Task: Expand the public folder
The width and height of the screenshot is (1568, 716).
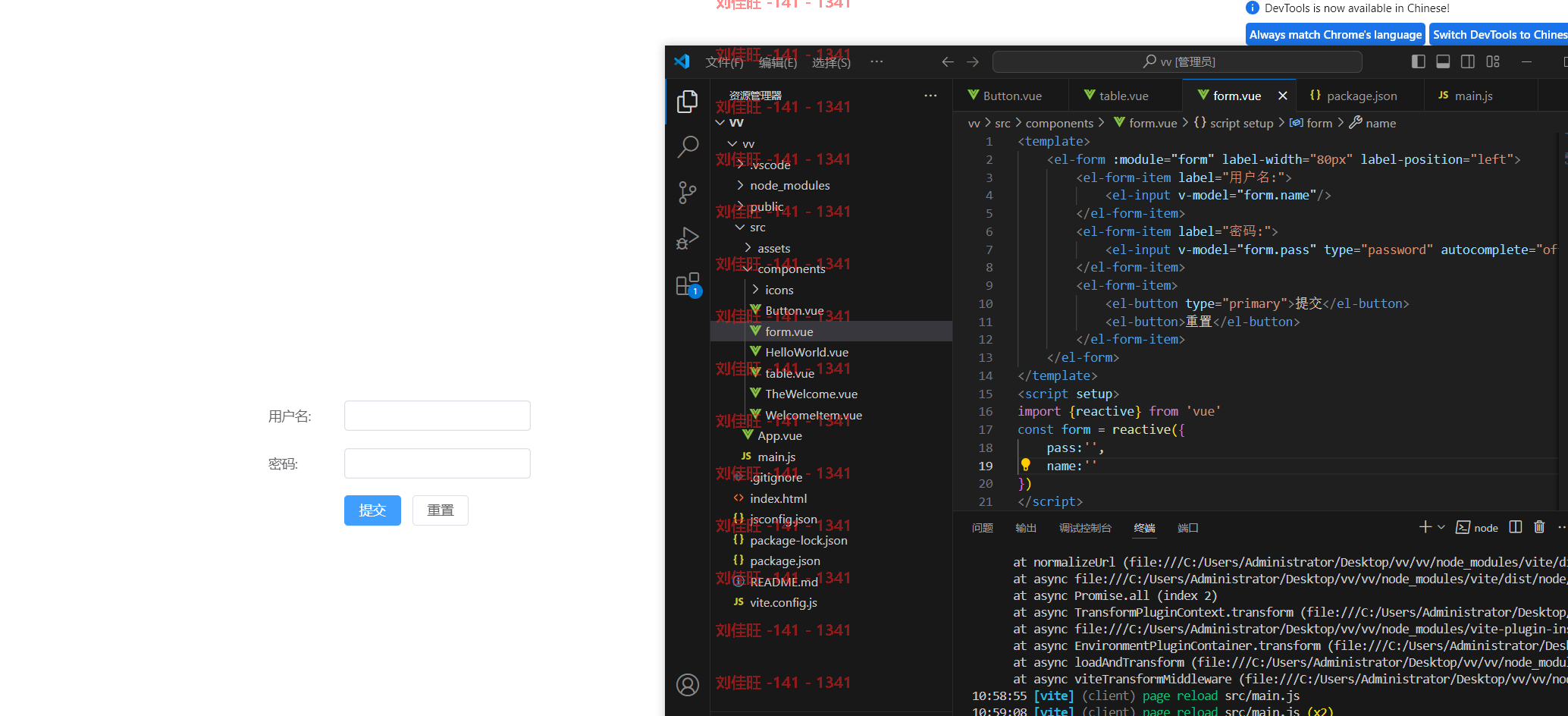Action: [831, 206]
